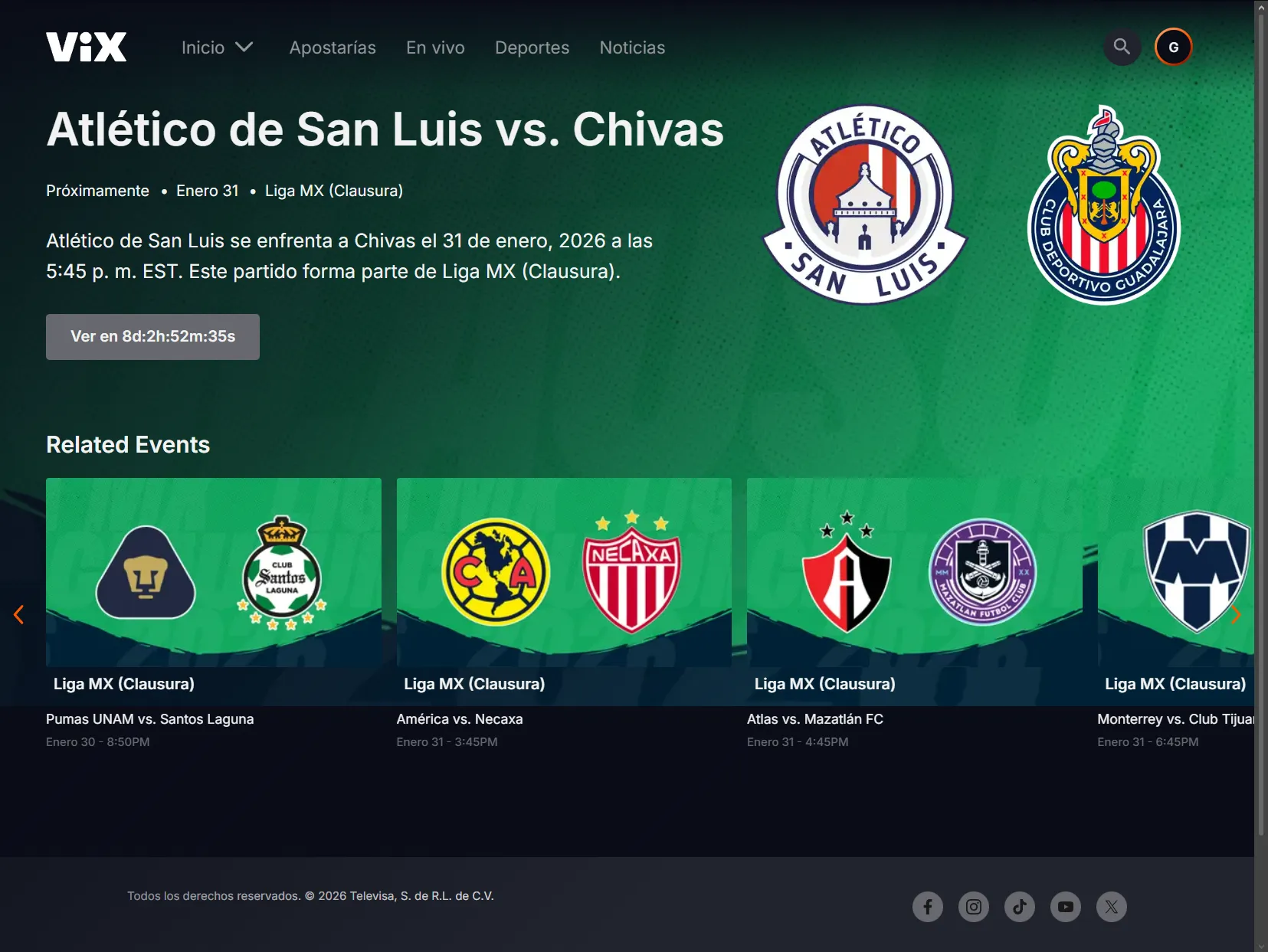Show previous related events with left arrow
This screenshot has width=1268, height=952.
tap(18, 614)
